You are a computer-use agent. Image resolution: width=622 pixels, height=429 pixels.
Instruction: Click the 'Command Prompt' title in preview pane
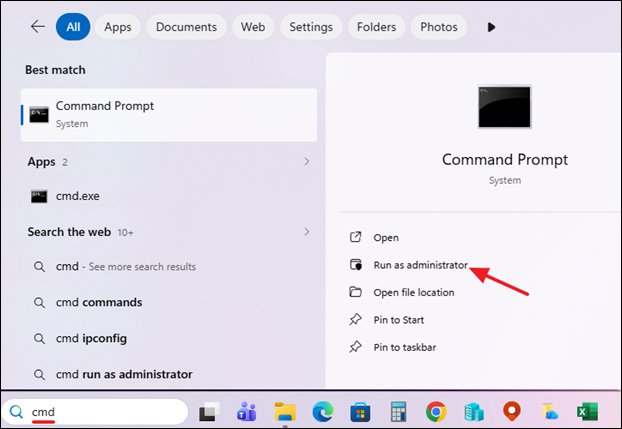[x=505, y=160]
